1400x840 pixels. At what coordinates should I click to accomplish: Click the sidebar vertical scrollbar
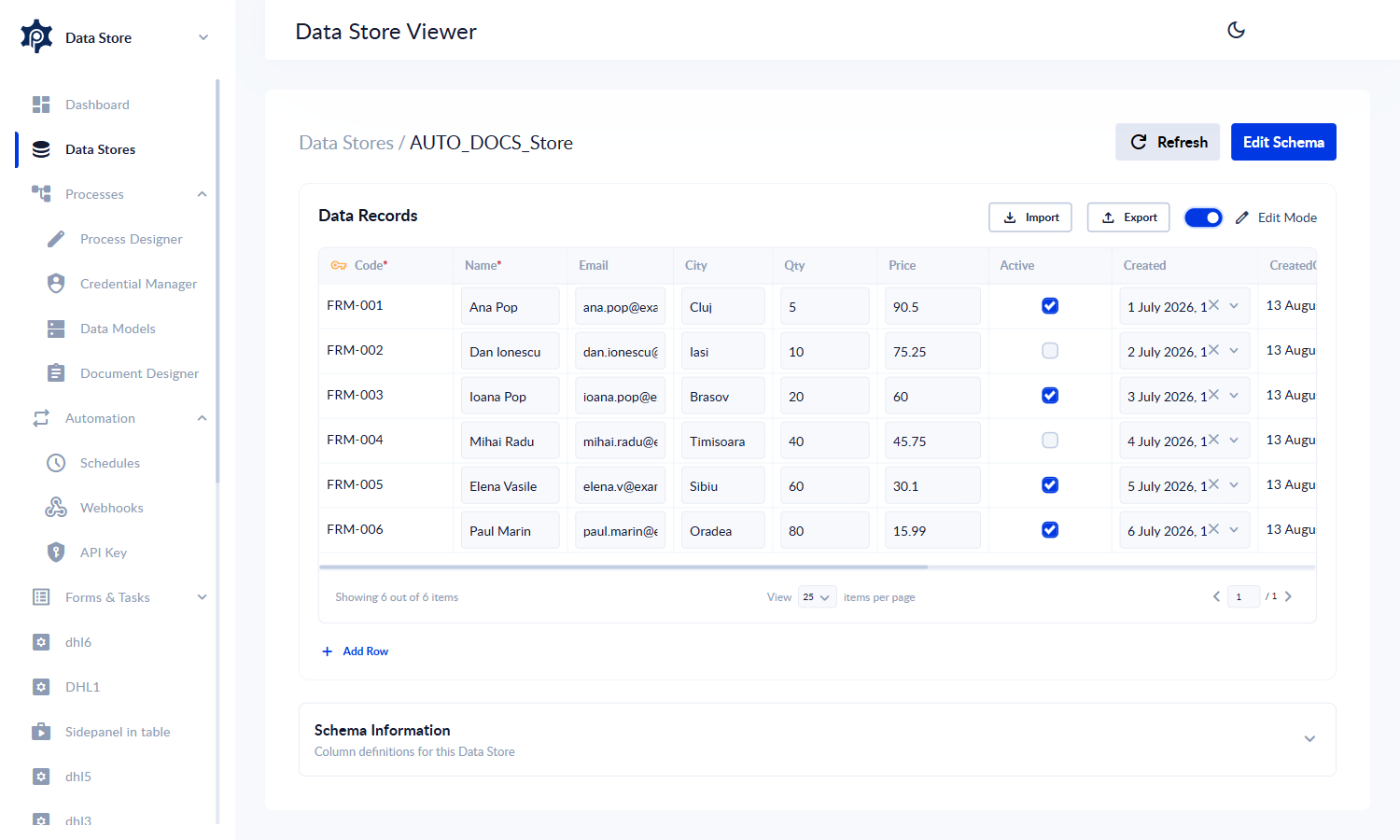217,280
